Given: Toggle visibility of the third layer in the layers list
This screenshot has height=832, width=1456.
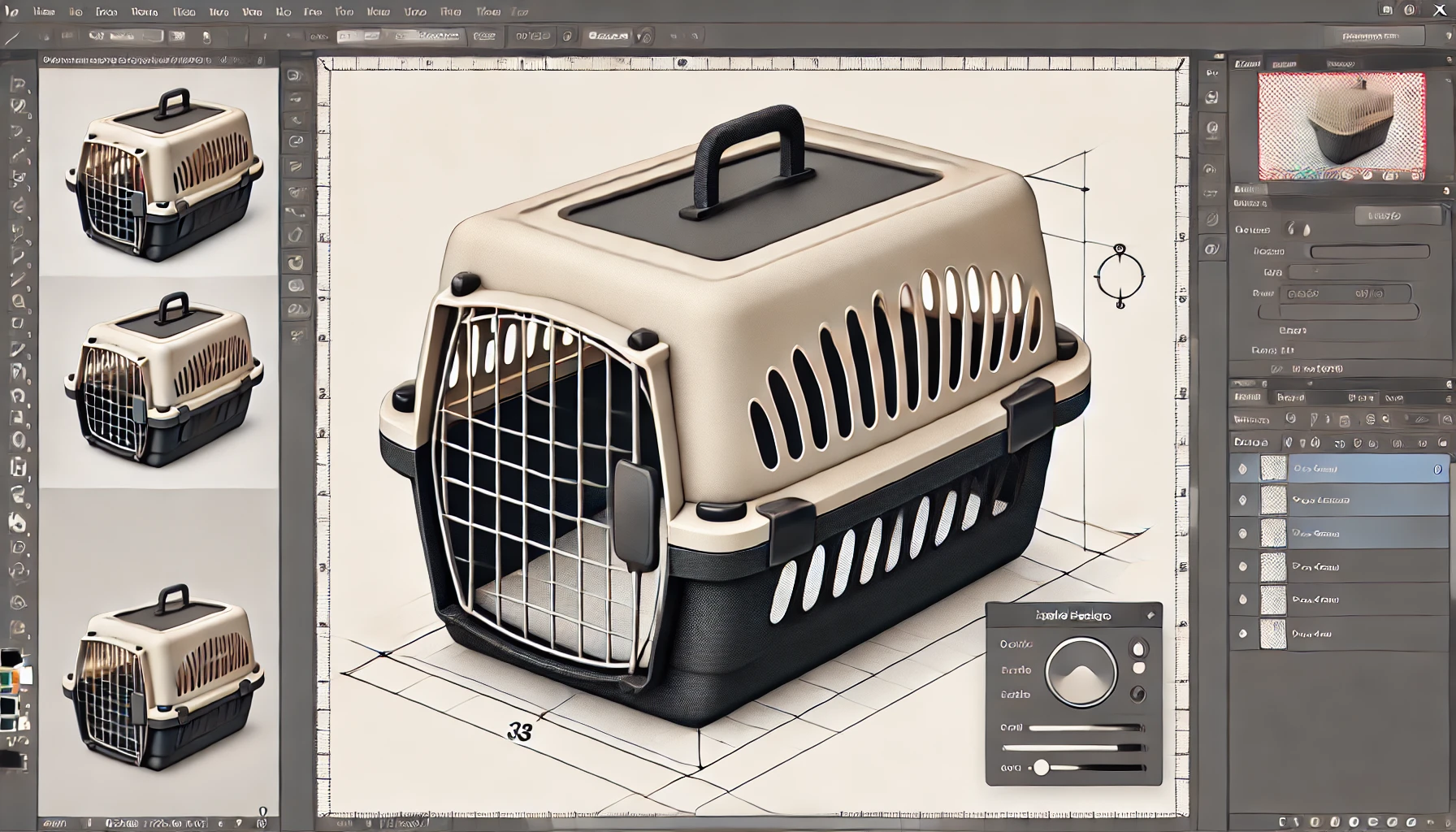Looking at the screenshot, I should 1242,534.
